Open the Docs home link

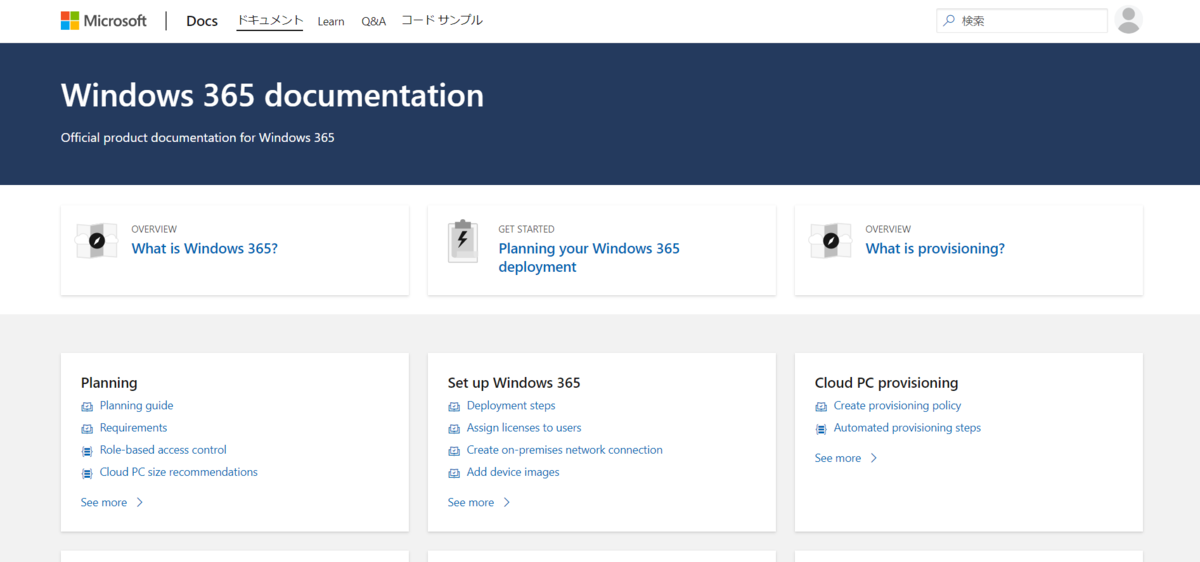(202, 21)
